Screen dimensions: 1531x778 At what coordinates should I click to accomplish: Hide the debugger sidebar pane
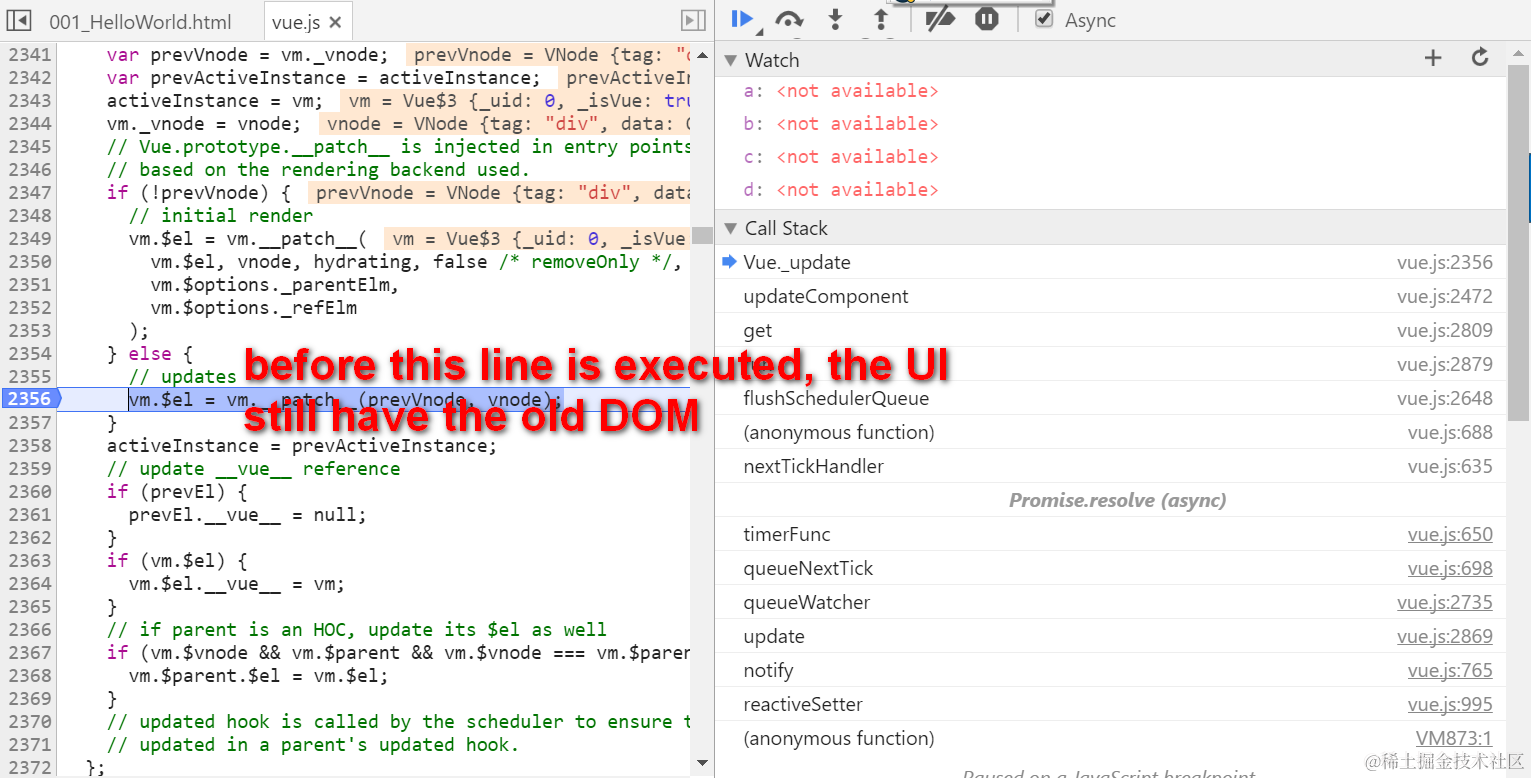(x=692, y=20)
